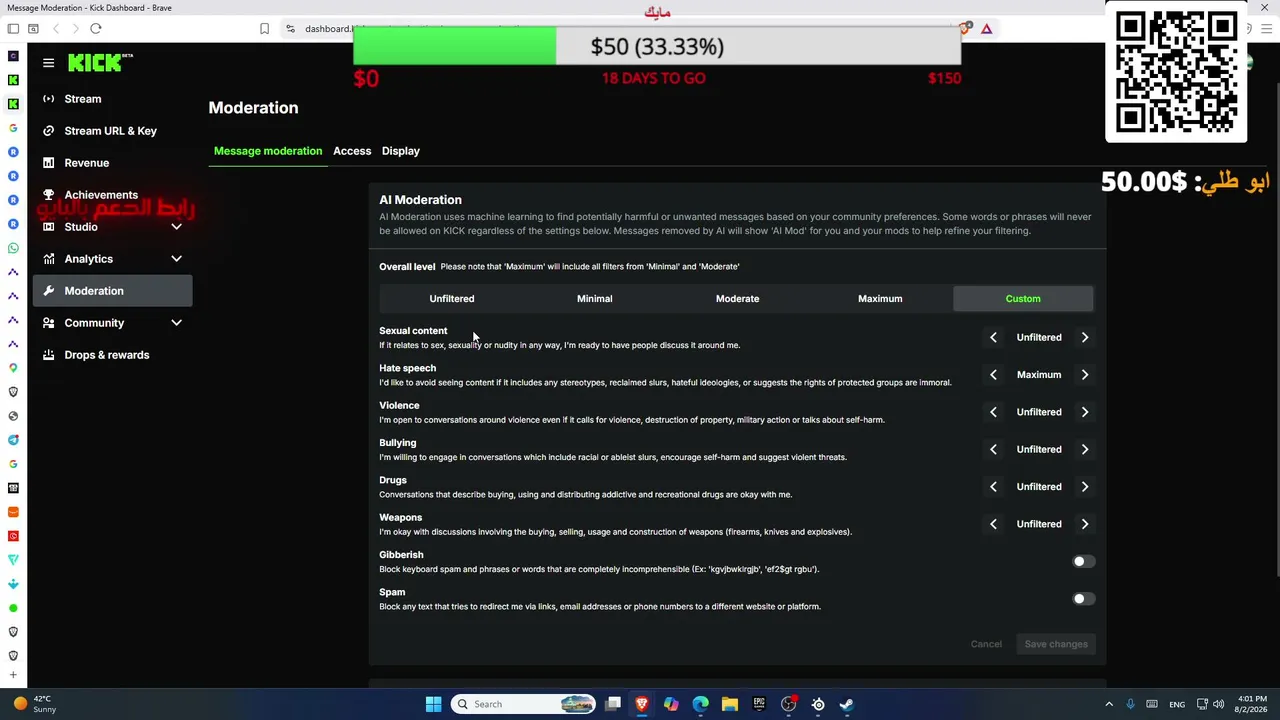Set the overall level to Maximum
Screen dimensions: 1280x720
point(880,299)
